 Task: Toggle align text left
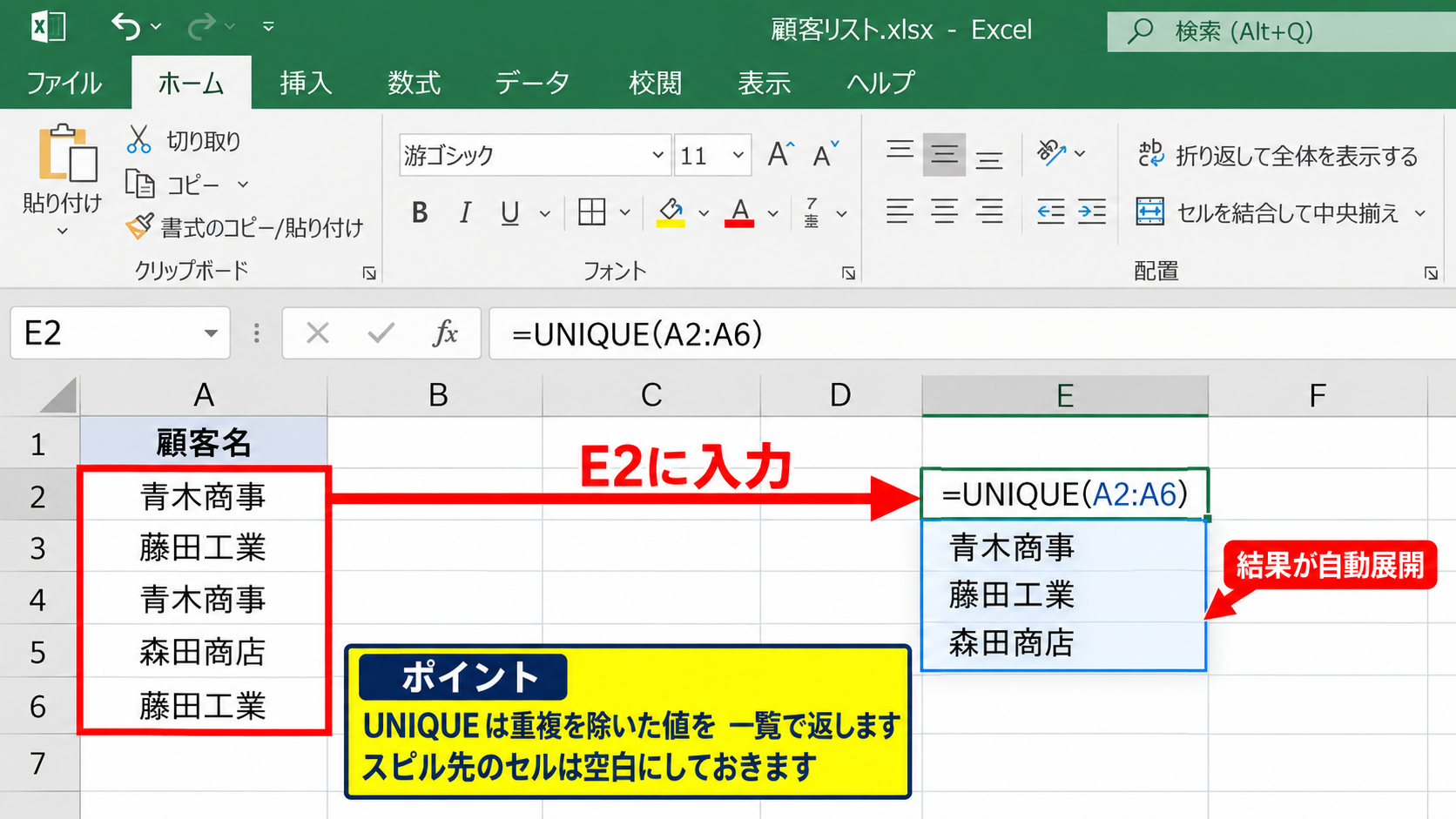pyautogui.click(x=900, y=211)
